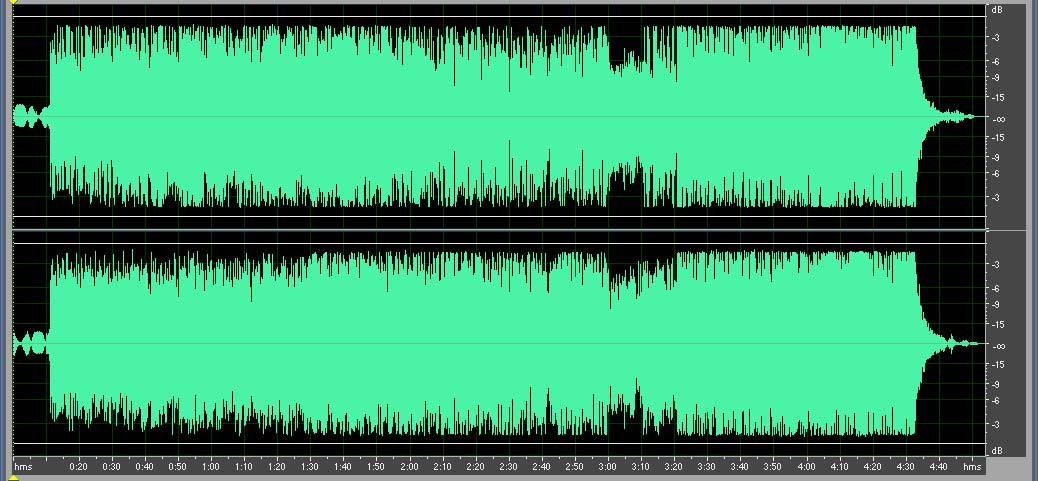
Task: Click the upper channel's -∞ scale label
Action: [x=998, y=119]
